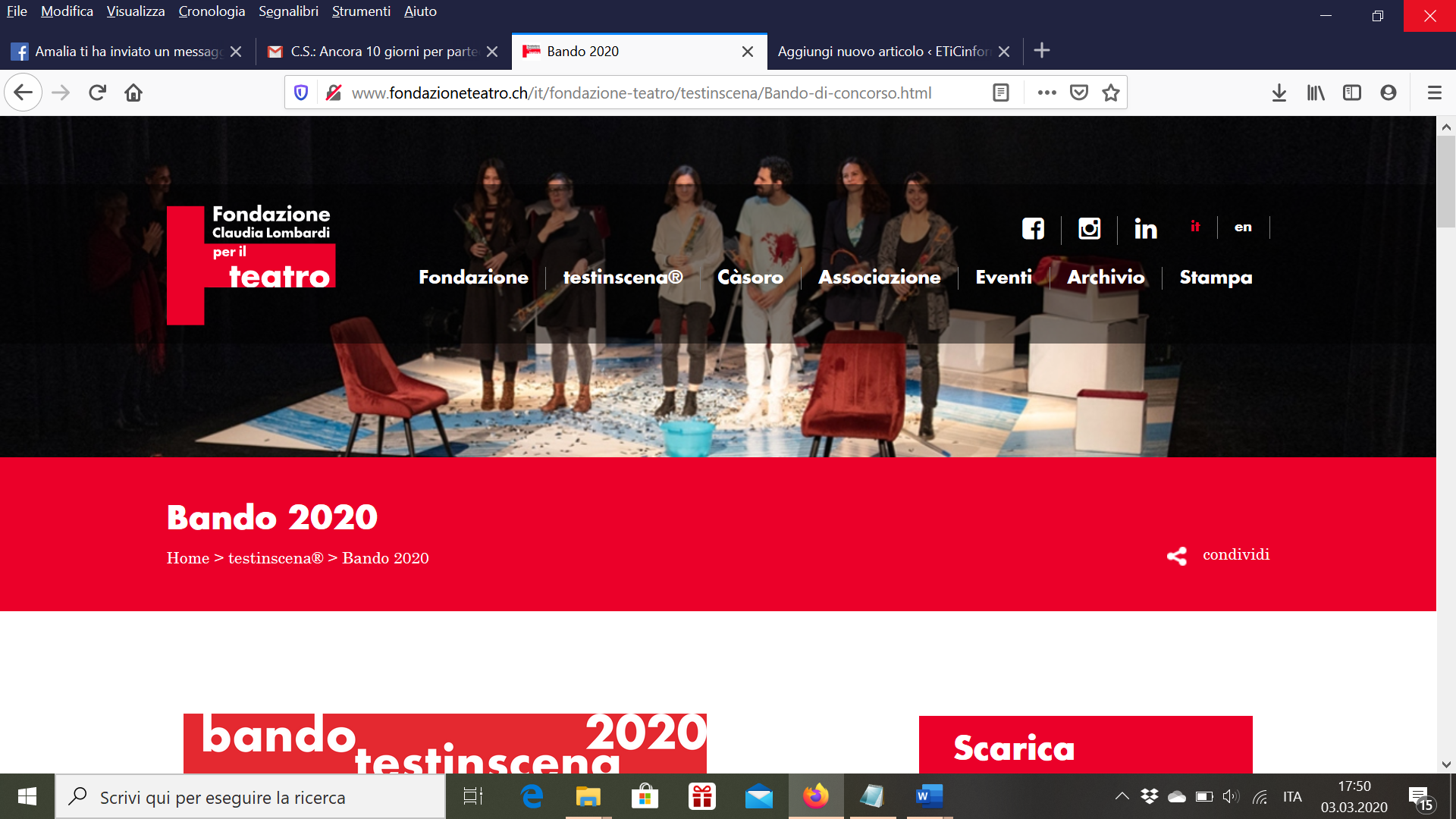This screenshot has width=1456, height=819.
Task: Open the Firefox home page
Action: coord(133,93)
